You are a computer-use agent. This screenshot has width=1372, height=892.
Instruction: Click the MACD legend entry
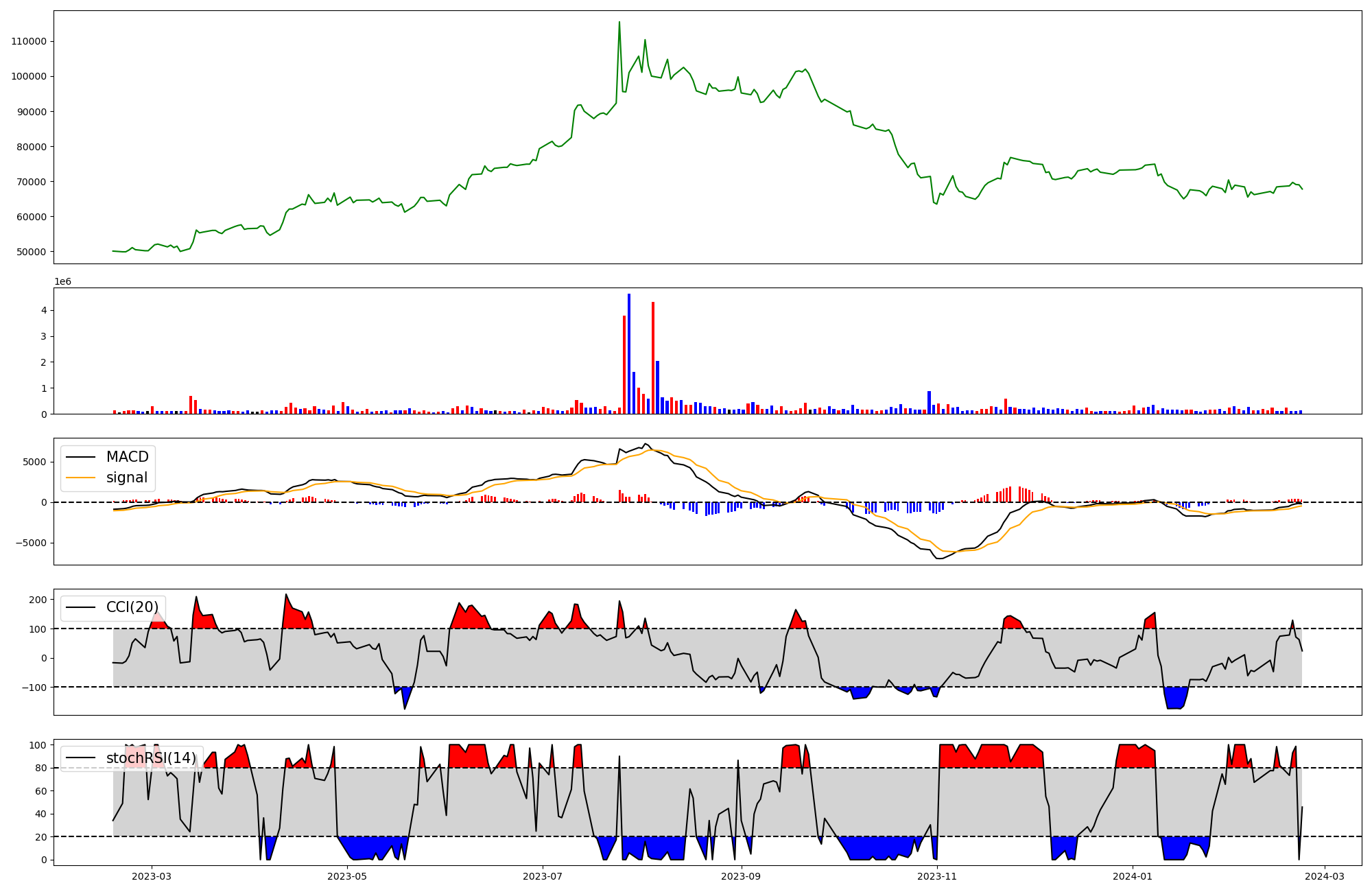[127, 457]
